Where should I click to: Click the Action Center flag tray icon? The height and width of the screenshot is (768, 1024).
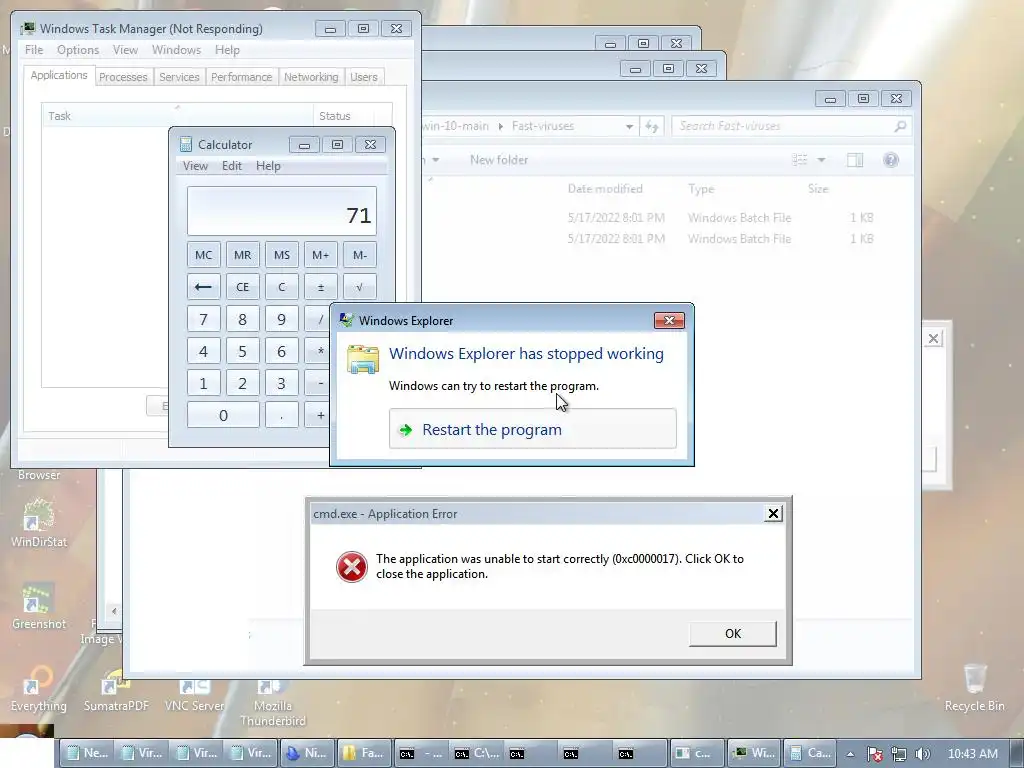click(874, 754)
